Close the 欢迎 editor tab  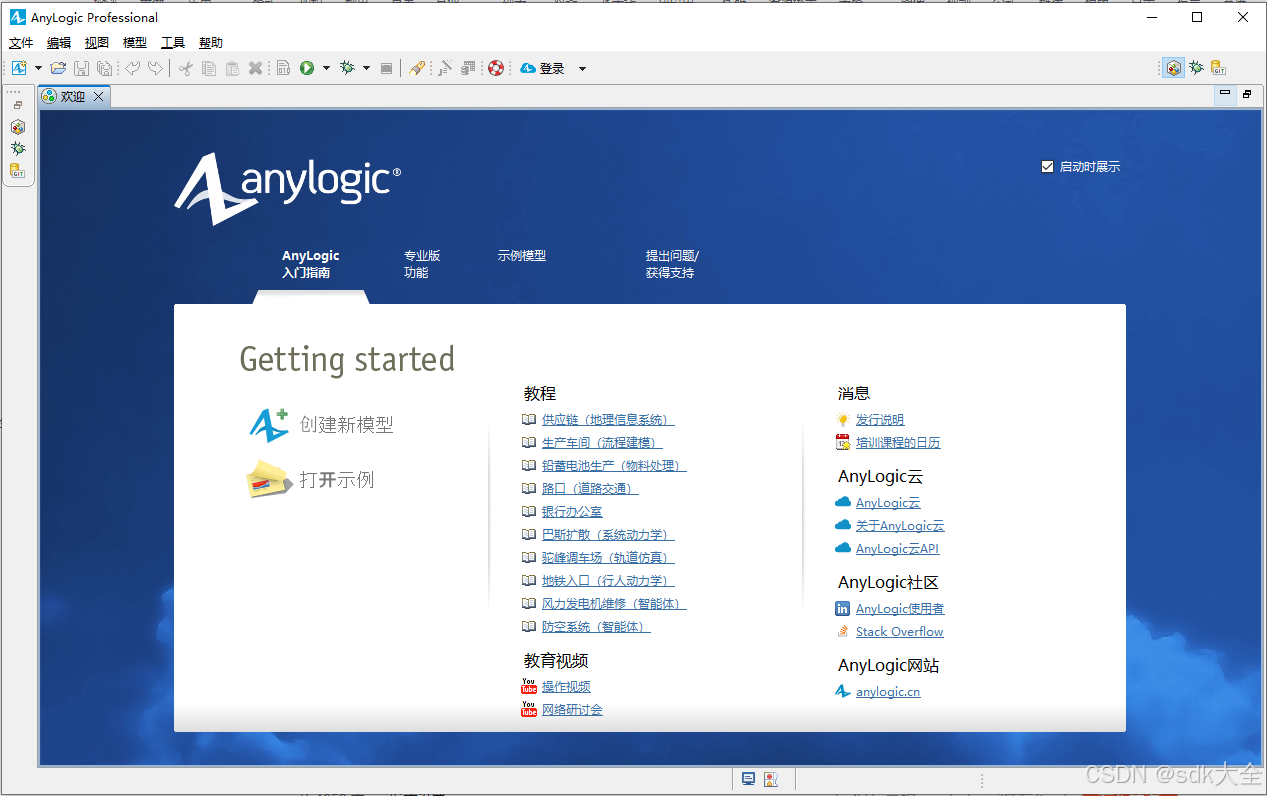(x=98, y=96)
